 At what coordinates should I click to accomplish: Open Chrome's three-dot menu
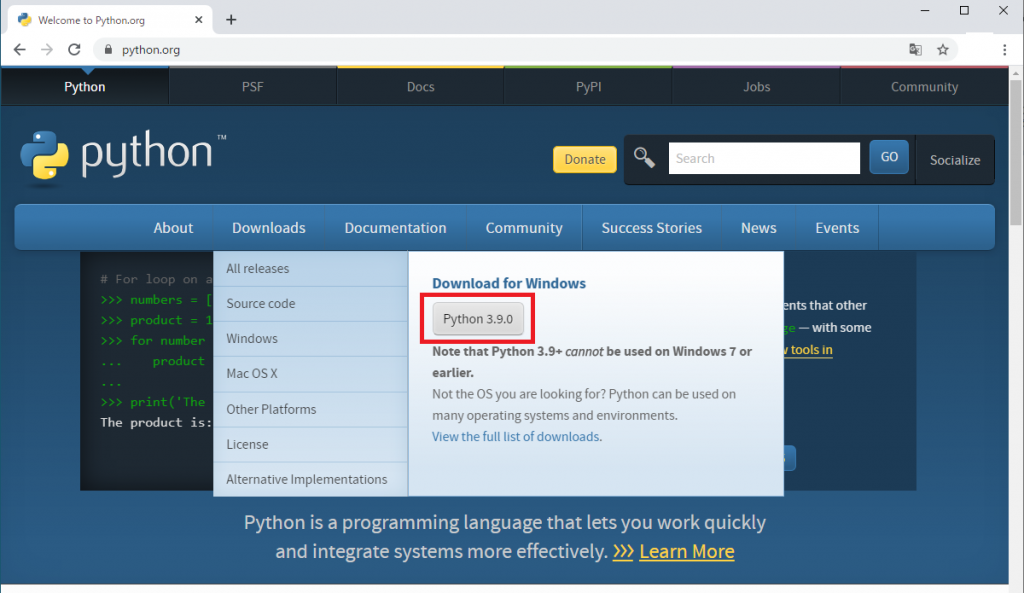(1004, 50)
